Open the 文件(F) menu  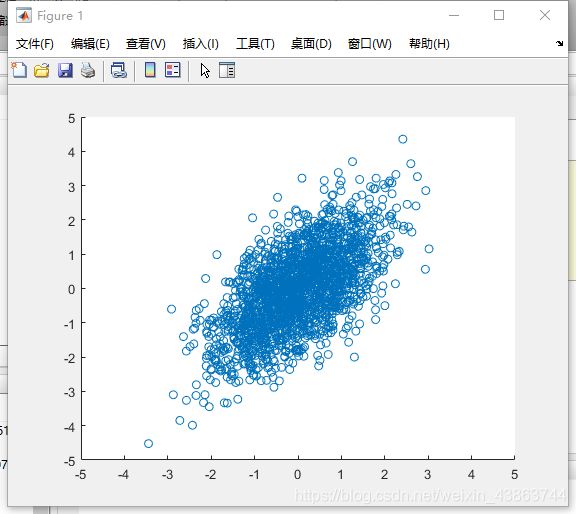pos(35,44)
